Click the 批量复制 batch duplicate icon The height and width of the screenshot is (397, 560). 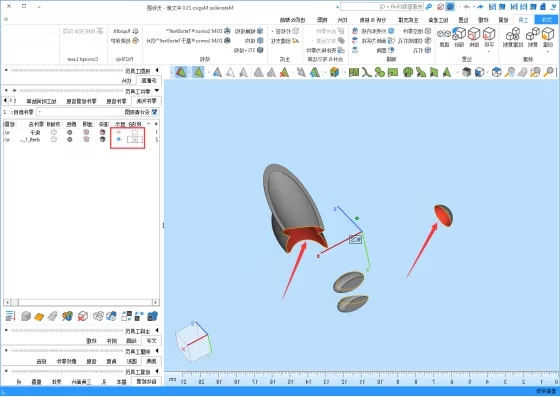click(512, 37)
